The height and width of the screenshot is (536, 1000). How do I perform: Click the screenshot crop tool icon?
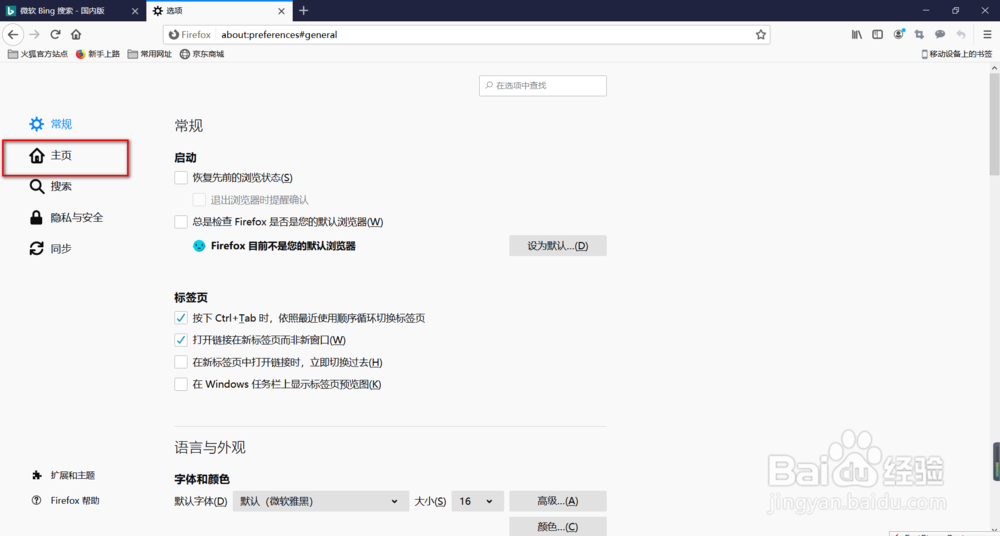coord(919,34)
